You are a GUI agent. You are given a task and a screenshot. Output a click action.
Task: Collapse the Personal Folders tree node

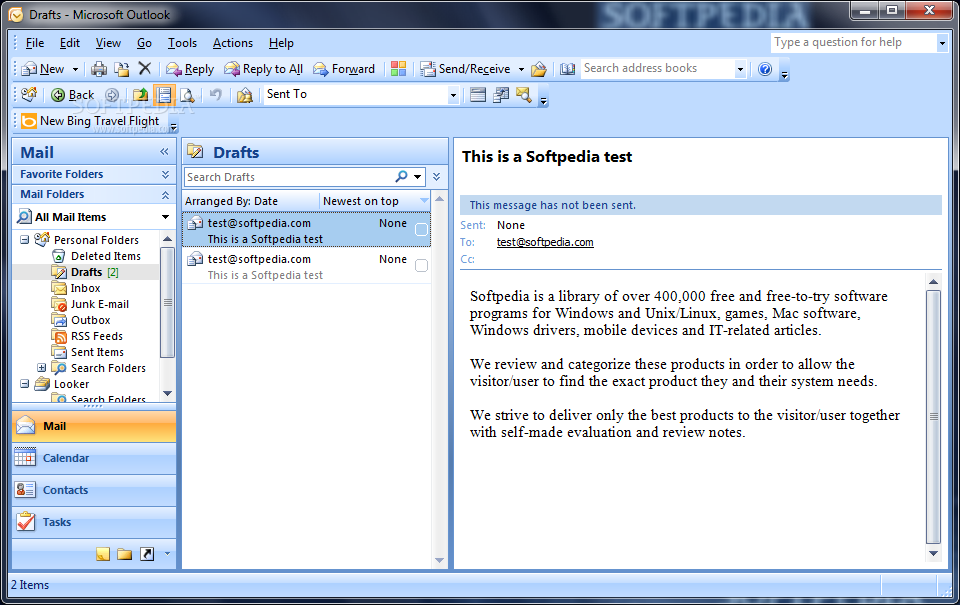click(x=24, y=239)
